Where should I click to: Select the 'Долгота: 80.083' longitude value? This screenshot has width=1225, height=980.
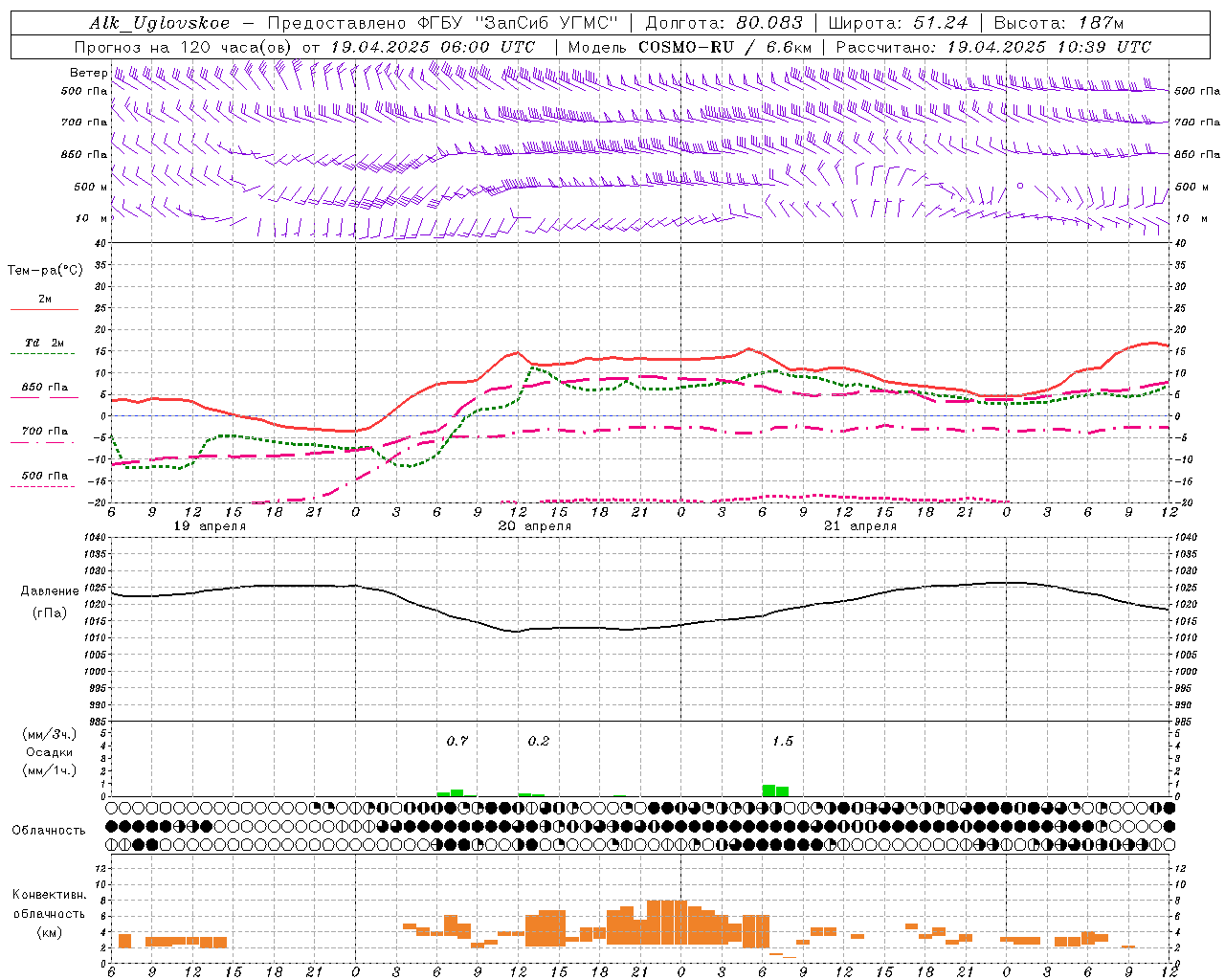(x=724, y=23)
